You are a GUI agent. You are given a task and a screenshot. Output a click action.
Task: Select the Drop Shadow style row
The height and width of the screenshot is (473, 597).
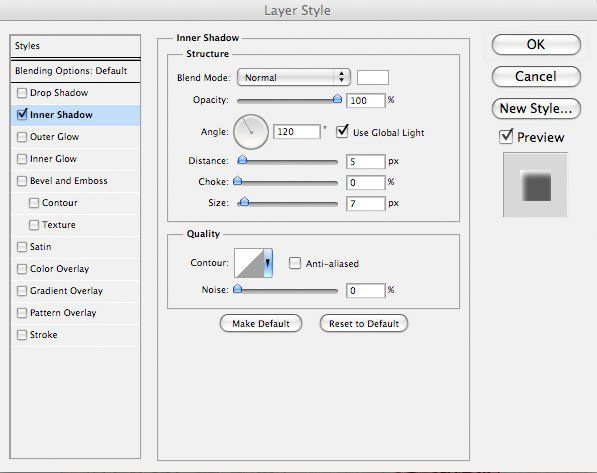pyautogui.click(x=75, y=93)
